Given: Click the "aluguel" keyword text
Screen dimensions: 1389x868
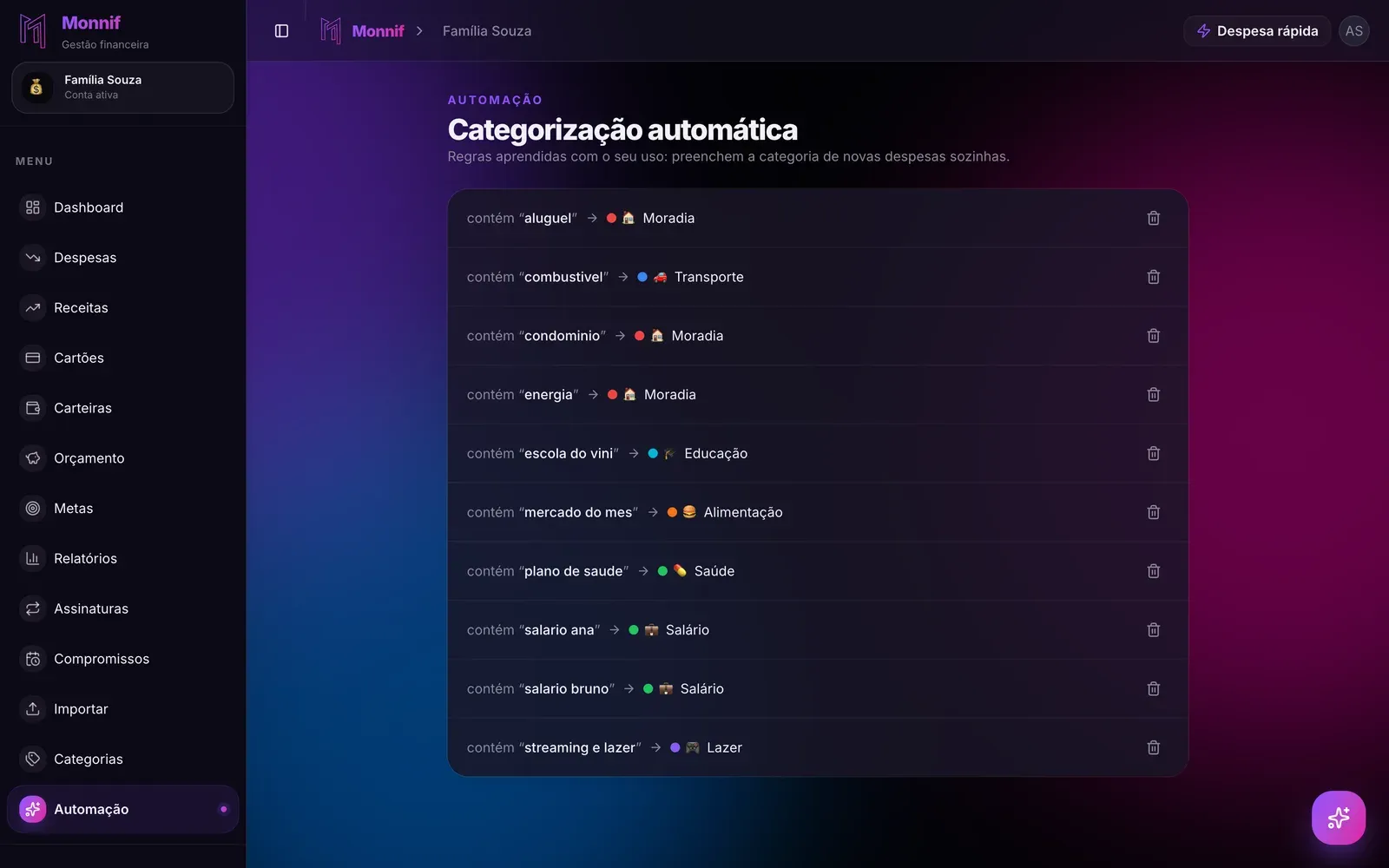Looking at the screenshot, I should pyautogui.click(x=548, y=218).
